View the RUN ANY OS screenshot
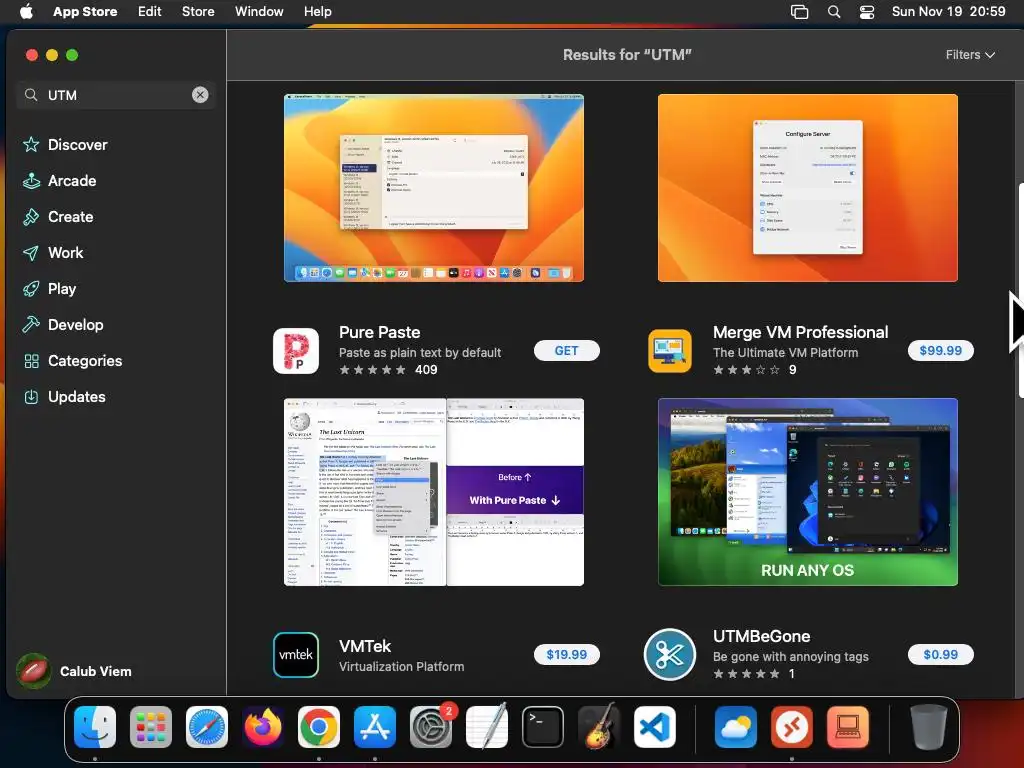This screenshot has width=1024, height=768. point(808,492)
